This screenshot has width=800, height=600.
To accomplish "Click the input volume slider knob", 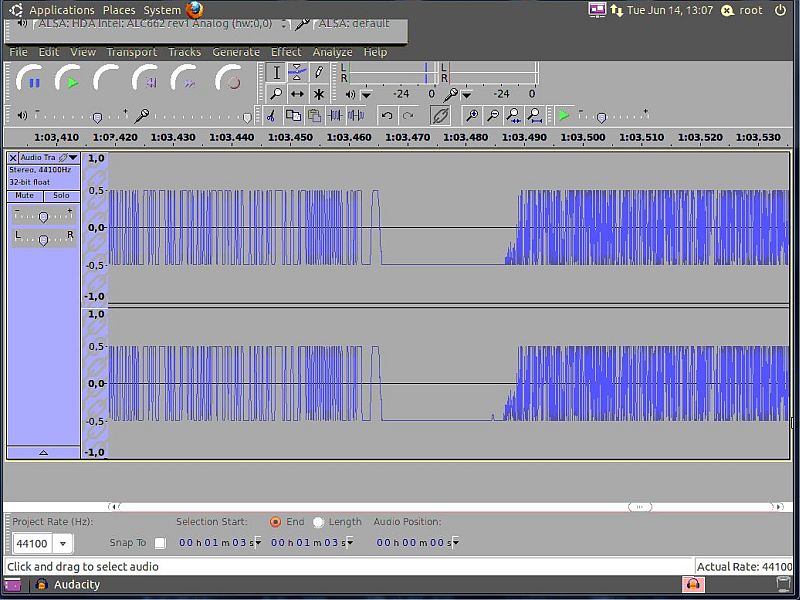I will pyautogui.click(x=247, y=118).
